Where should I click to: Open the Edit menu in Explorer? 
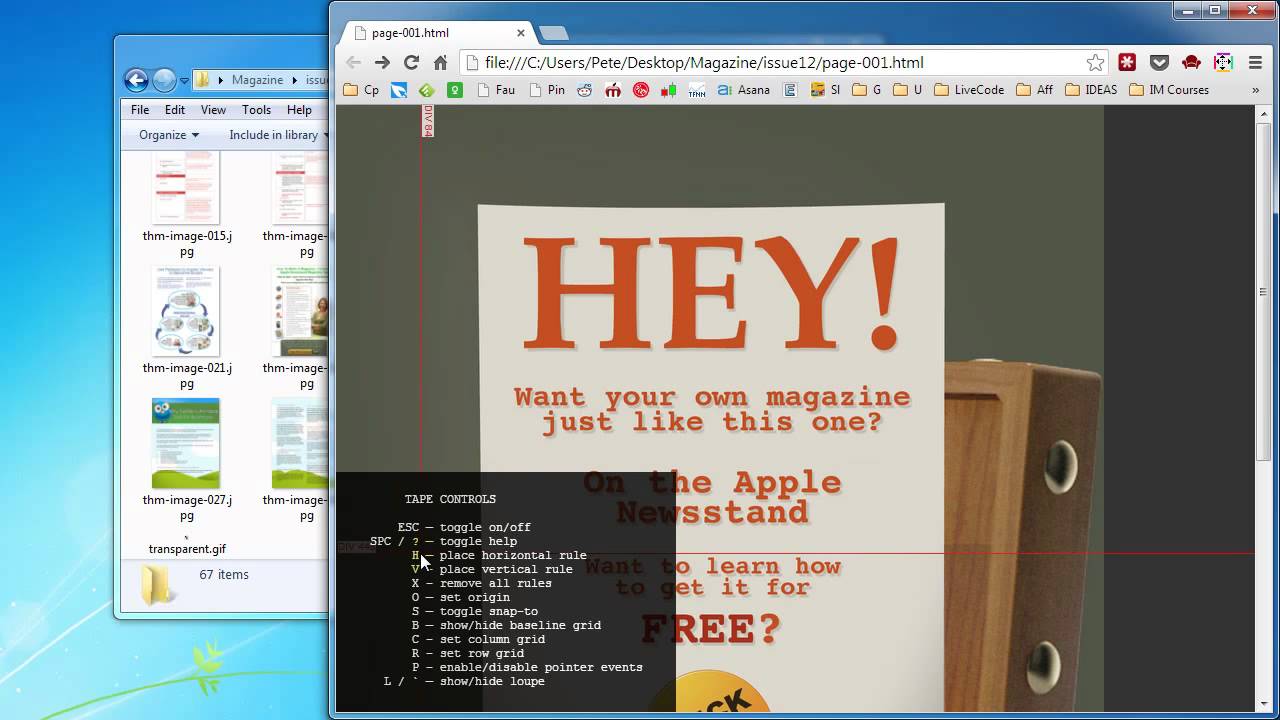pos(175,110)
